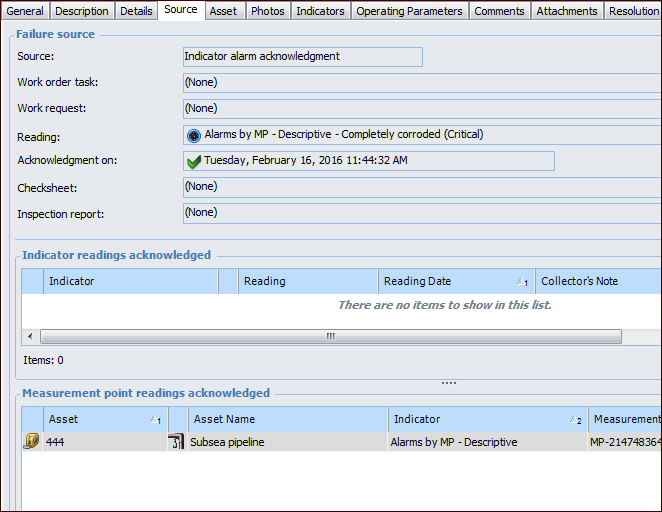Click the Asset column sort arrow
This screenshot has height=512, width=662.
click(x=155, y=420)
